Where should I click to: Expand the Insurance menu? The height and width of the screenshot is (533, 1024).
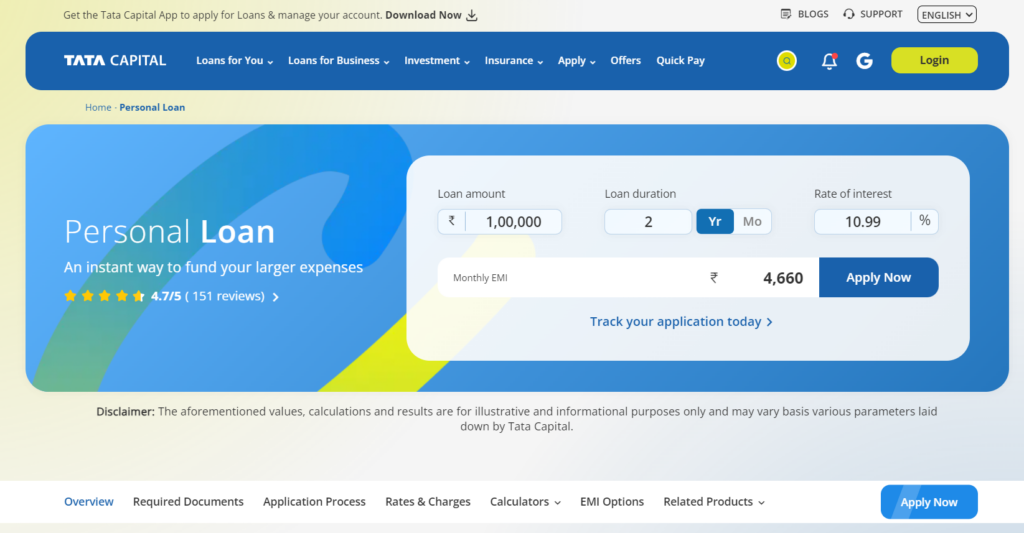pyautogui.click(x=514, y=61)
